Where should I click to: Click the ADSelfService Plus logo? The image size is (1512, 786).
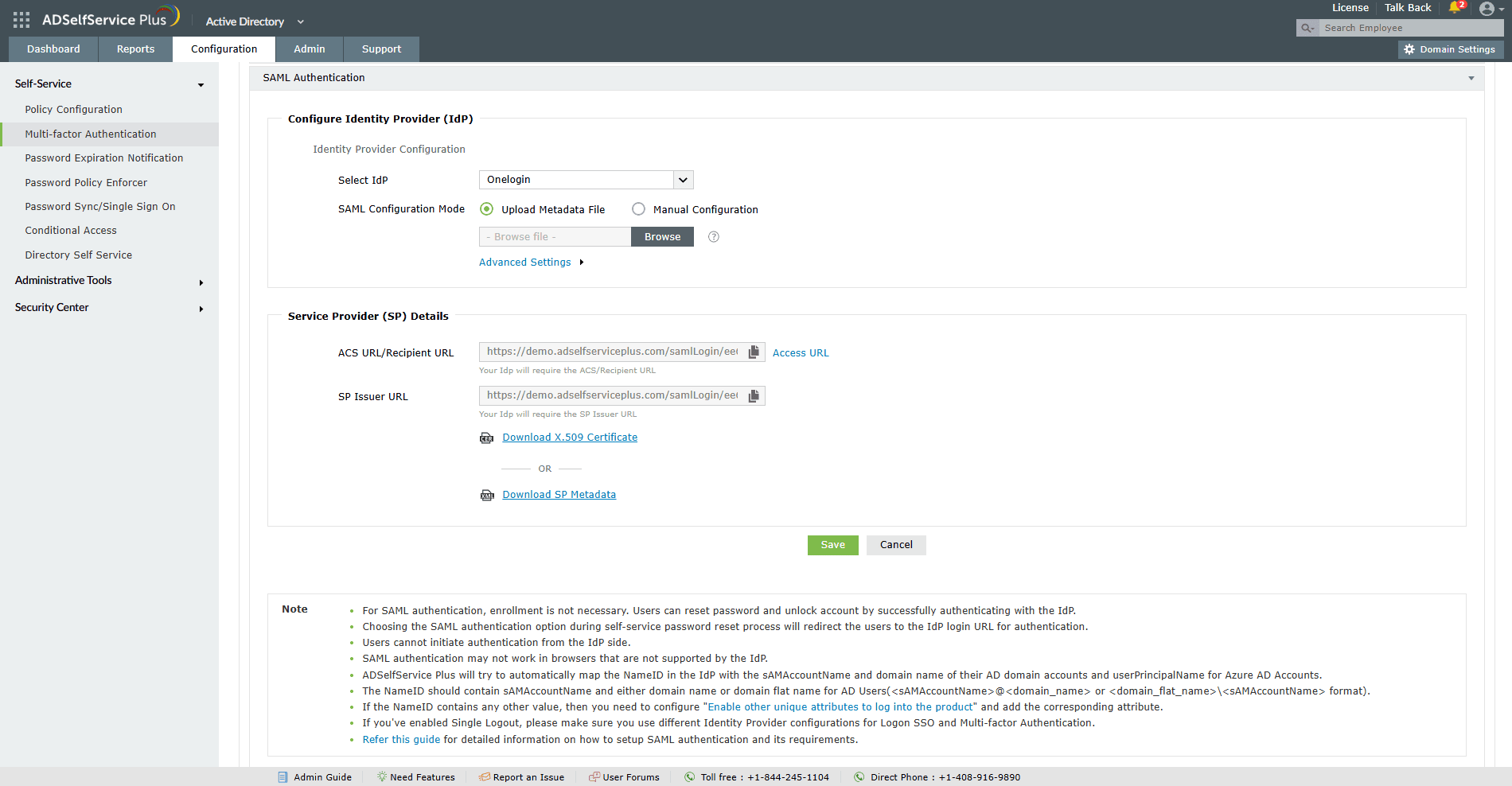pyautogui.click(x=111, y=18)
